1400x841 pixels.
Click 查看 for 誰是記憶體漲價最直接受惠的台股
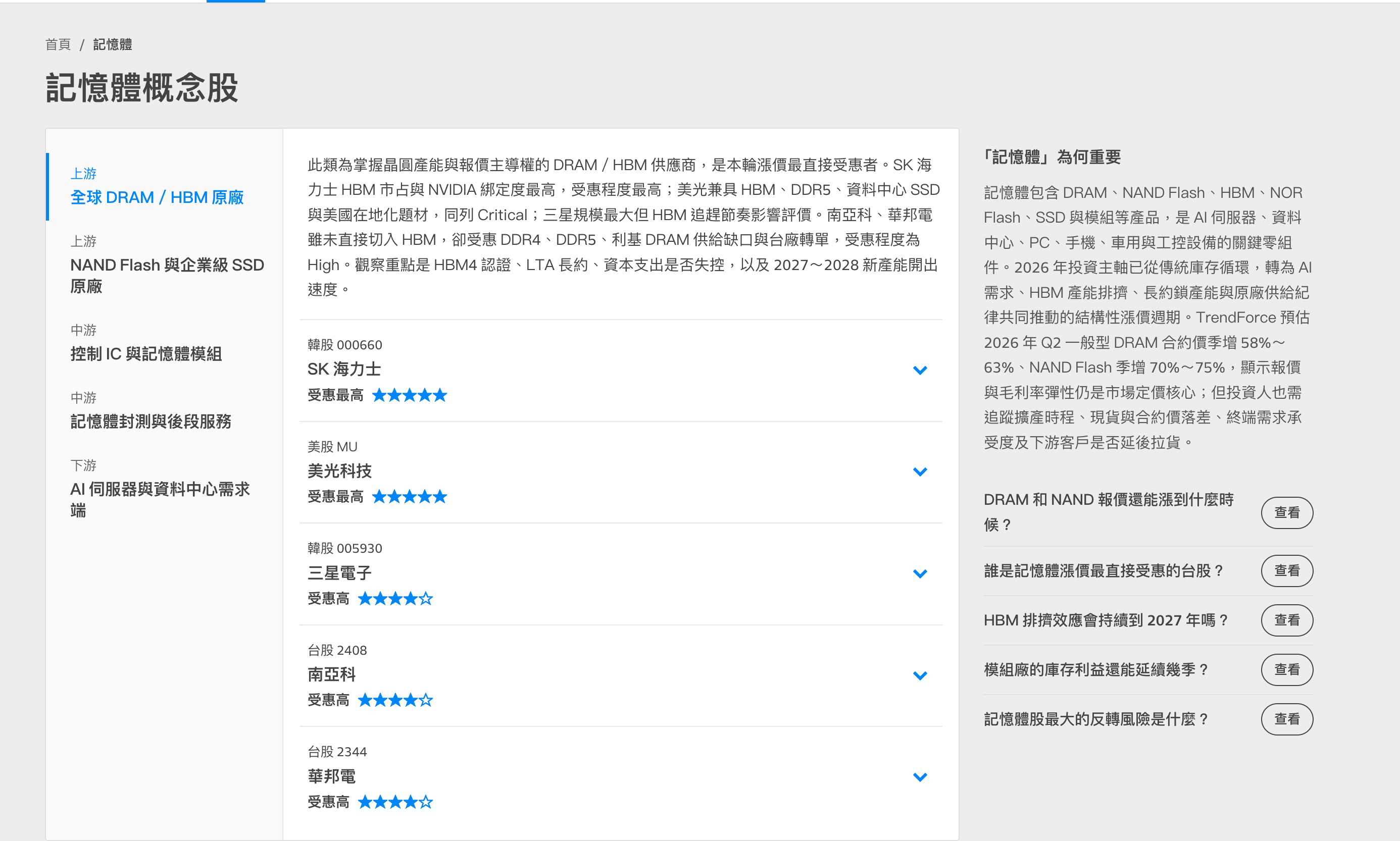click(x=1287, y=570)
